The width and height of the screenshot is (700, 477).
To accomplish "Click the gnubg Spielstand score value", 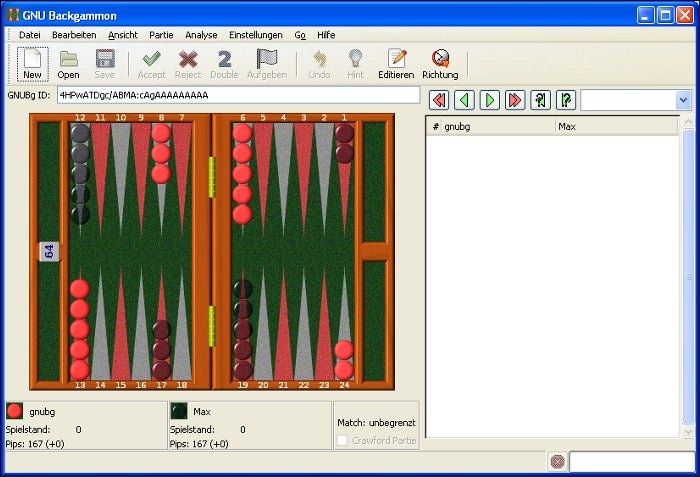I will (79, 430).
